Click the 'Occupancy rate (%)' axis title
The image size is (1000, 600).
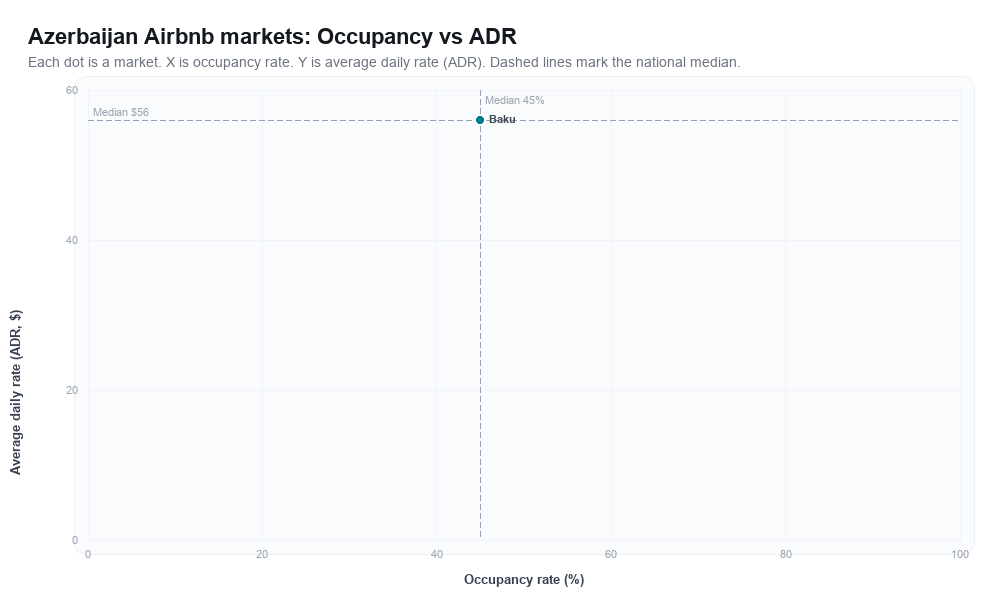click(524, 580)
